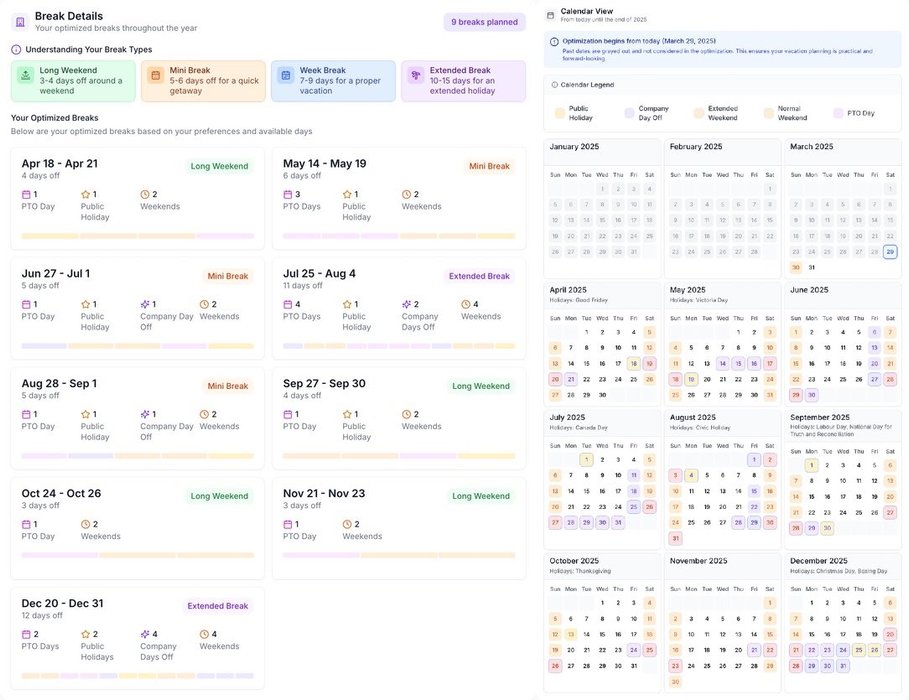Click Weekends clock icon in Oct 24 card
The width and height of the screenshot is (909, 700).
point(86,524)
